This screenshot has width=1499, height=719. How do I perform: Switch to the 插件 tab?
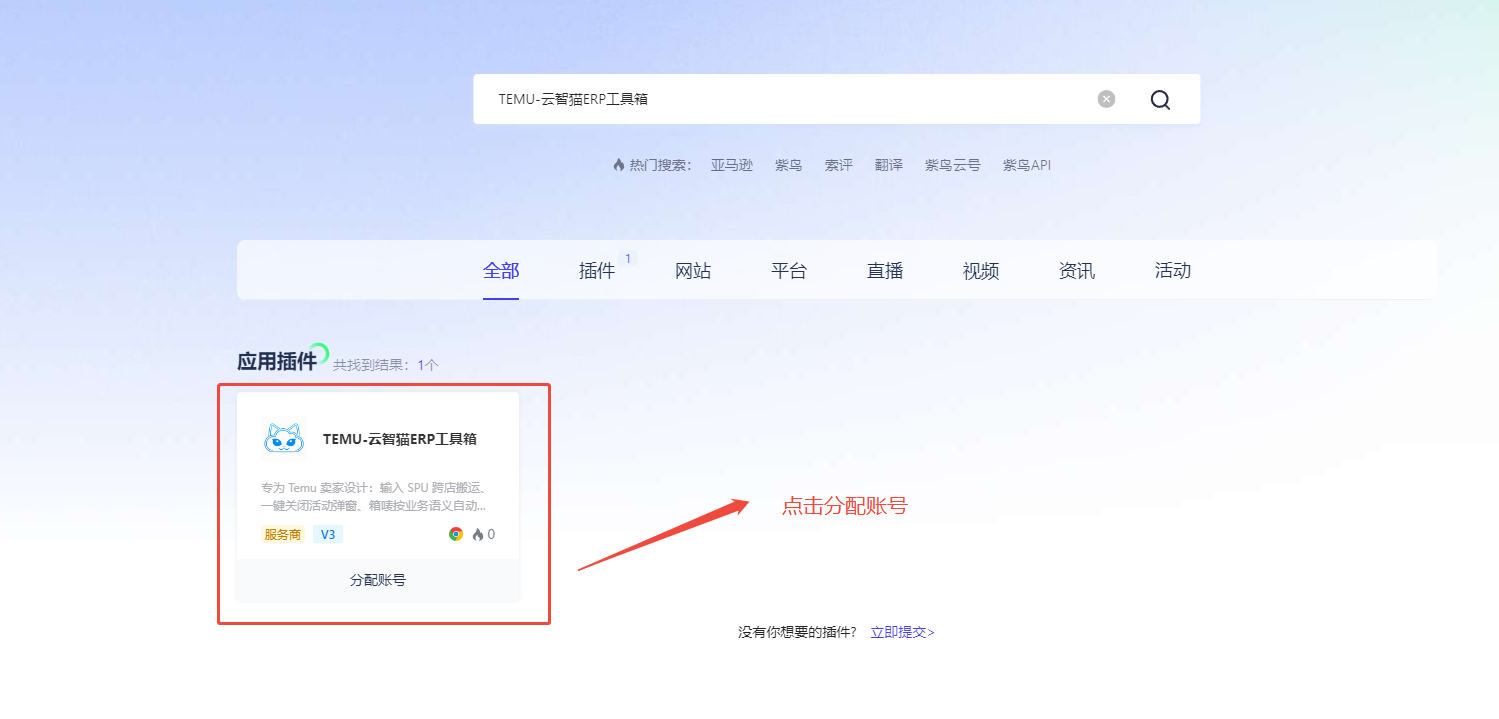tap(597, 271)
